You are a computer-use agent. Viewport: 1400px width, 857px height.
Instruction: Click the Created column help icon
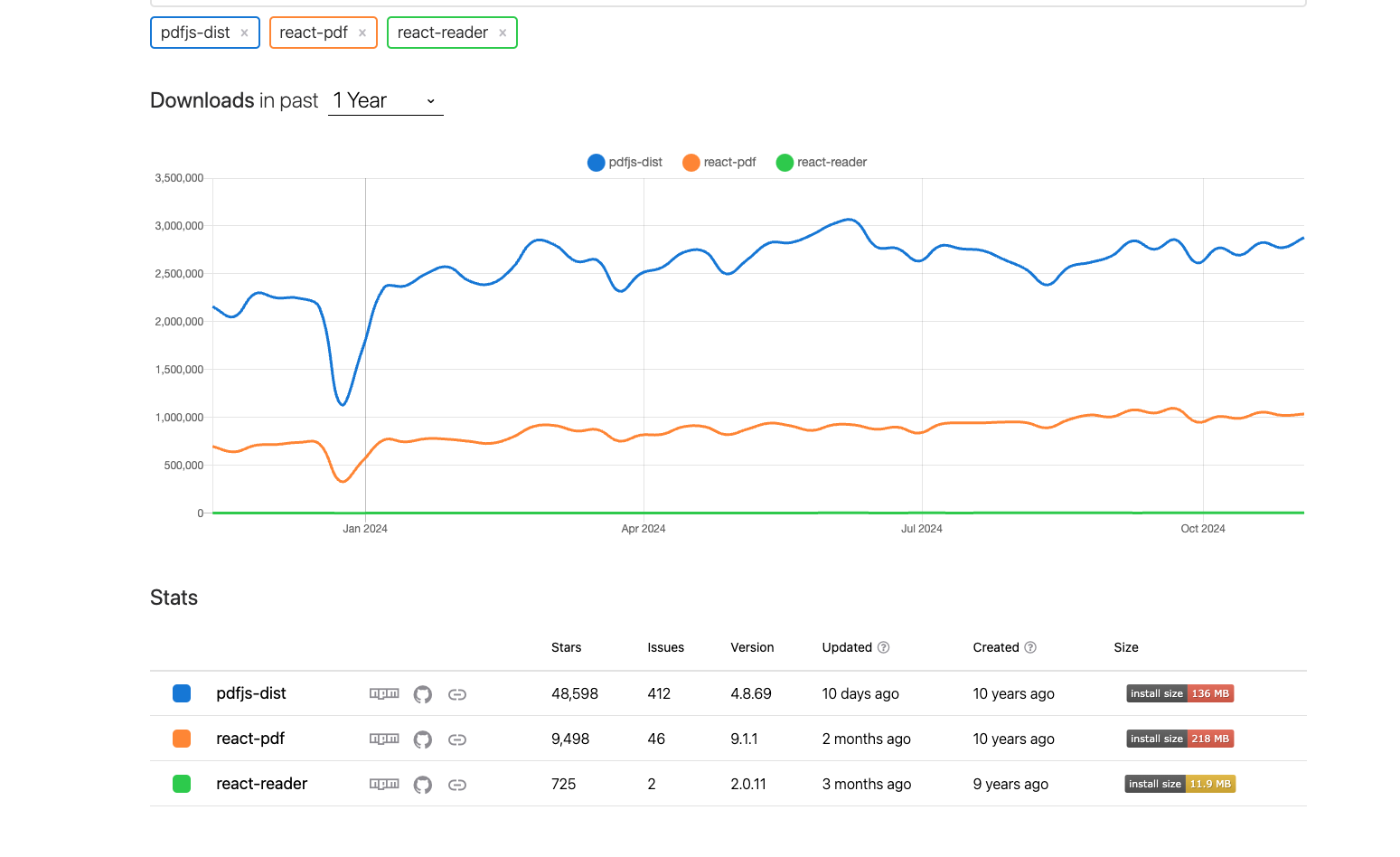tap(1030, 647)
